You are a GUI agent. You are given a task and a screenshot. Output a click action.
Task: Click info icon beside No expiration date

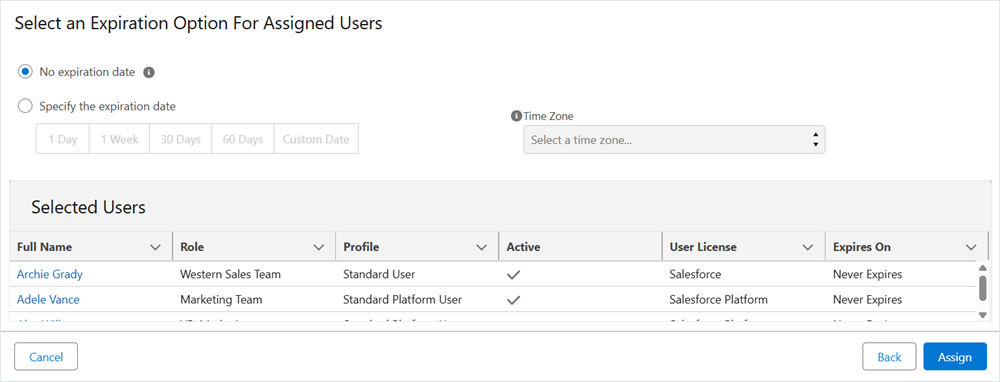149,73
